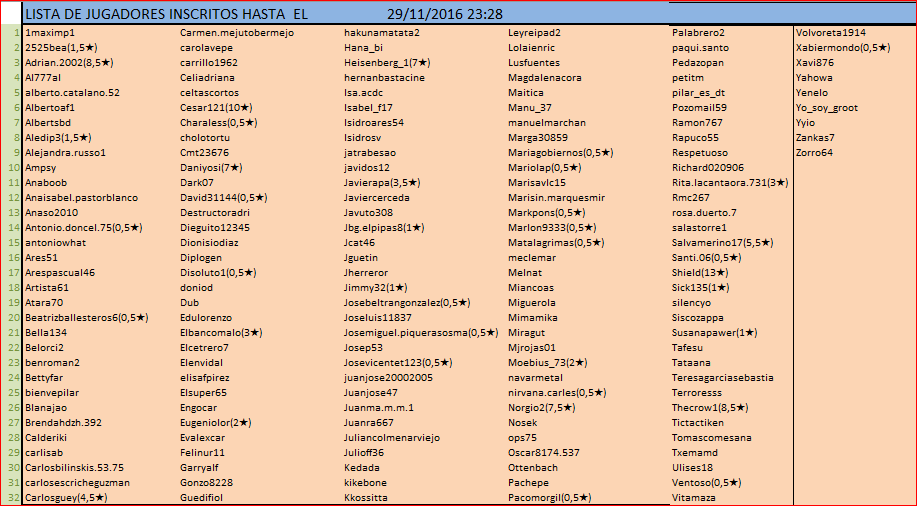Click row header number 16

pyautogui.click(x=11, y=257)
